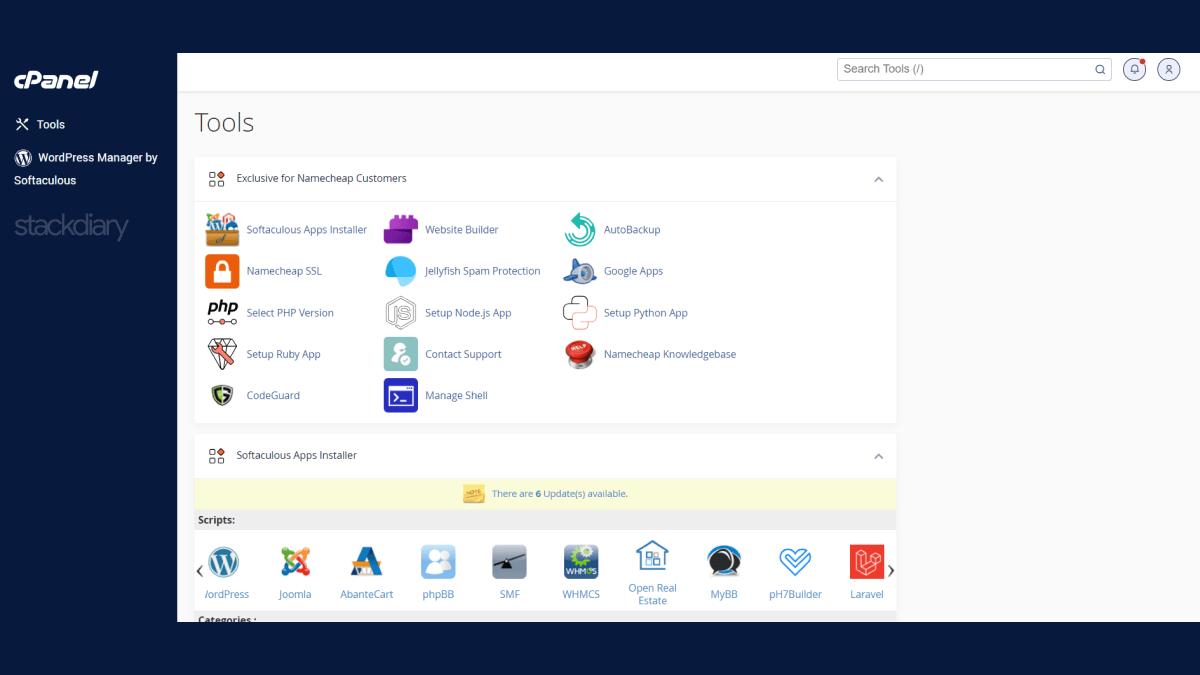This screenshot has width=1200, height=675.
Task: Click the Exclusive for Namecheap Customers header text
Action: point(322,178)
